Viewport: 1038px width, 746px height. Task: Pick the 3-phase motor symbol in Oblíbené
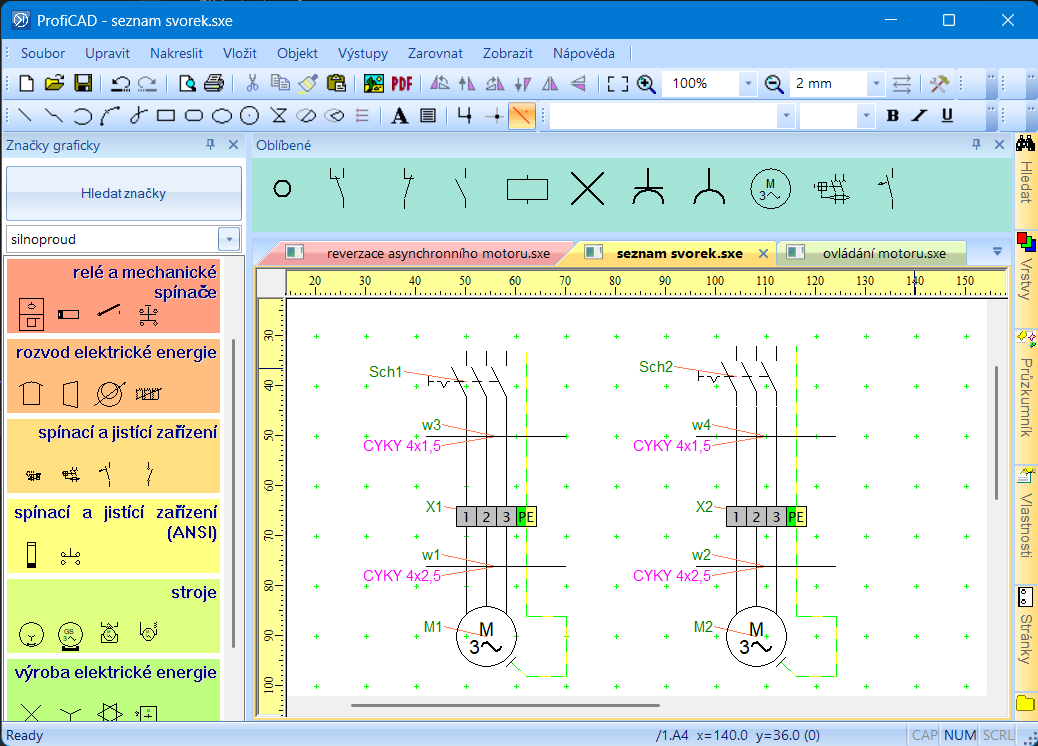pos(770,189)
